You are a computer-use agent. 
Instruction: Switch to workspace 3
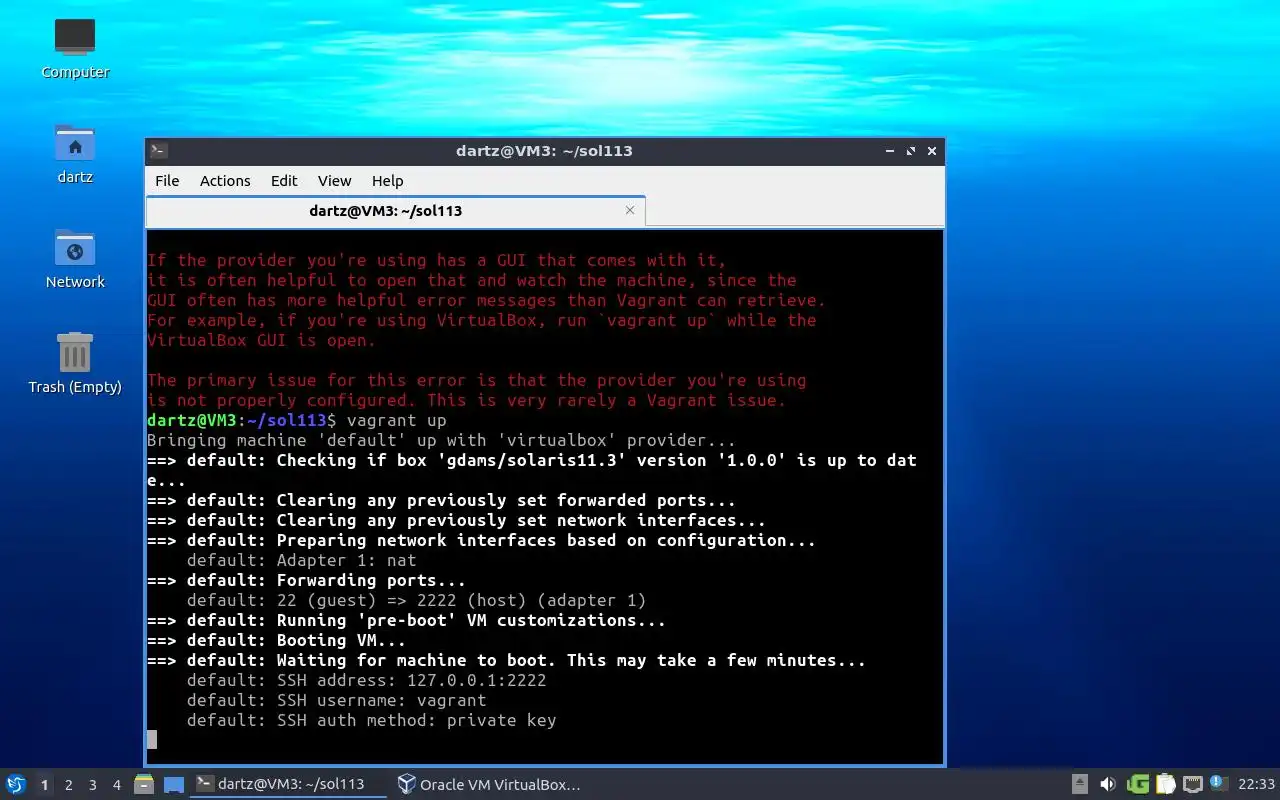pyautogui.click(x=93, y=785)
